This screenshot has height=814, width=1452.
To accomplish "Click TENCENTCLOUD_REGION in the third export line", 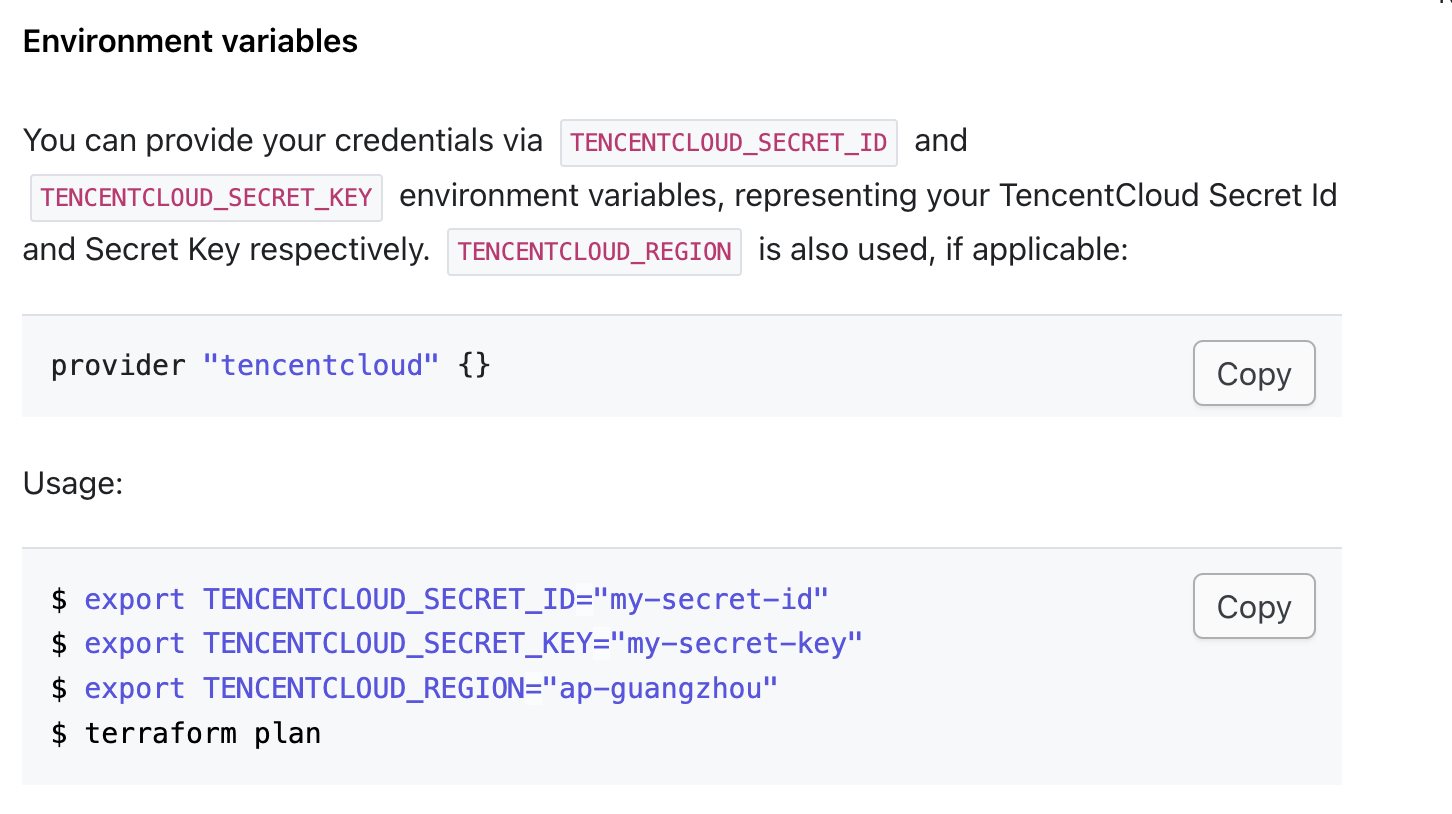I will coord(364,689).
